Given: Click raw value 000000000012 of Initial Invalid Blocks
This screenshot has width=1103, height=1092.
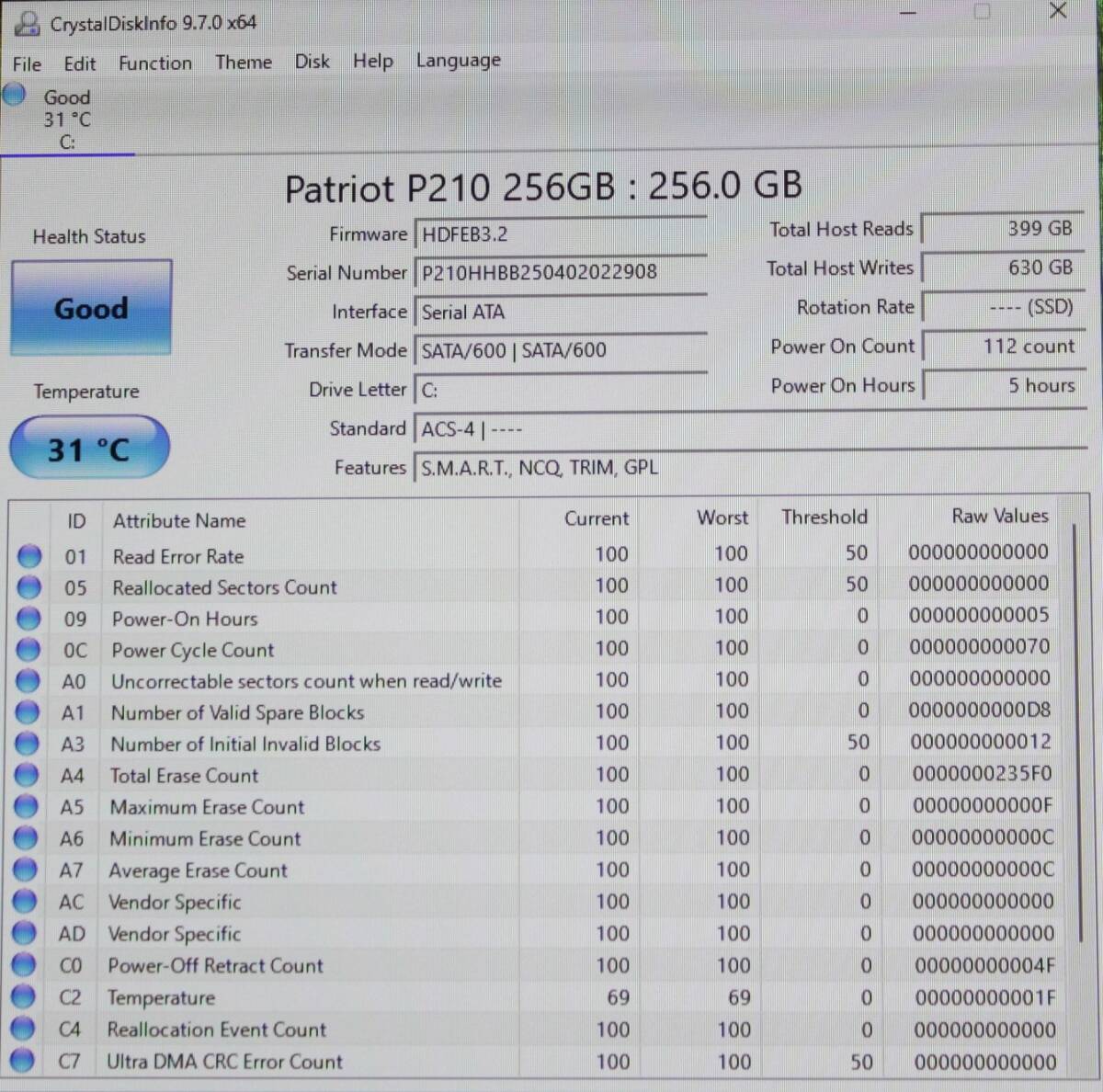Looking at the screenshot, I should 980,742.
